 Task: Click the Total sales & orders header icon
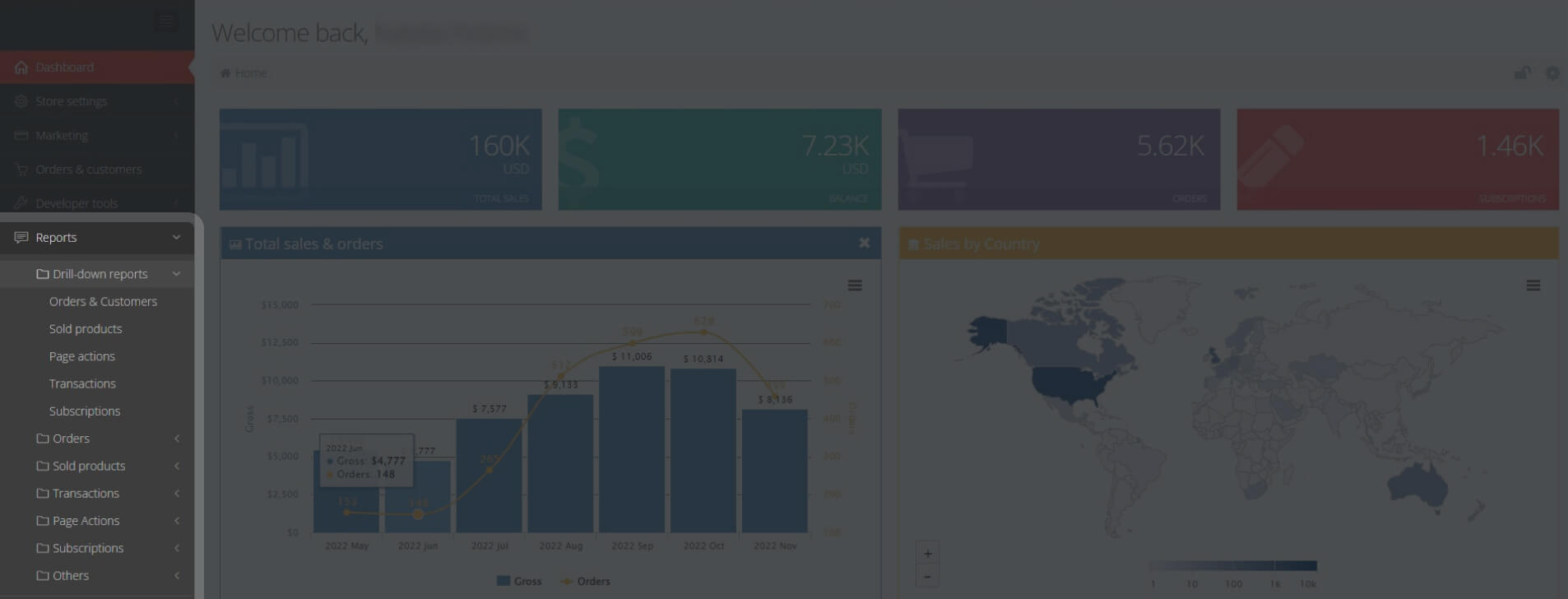click(235, 244)
